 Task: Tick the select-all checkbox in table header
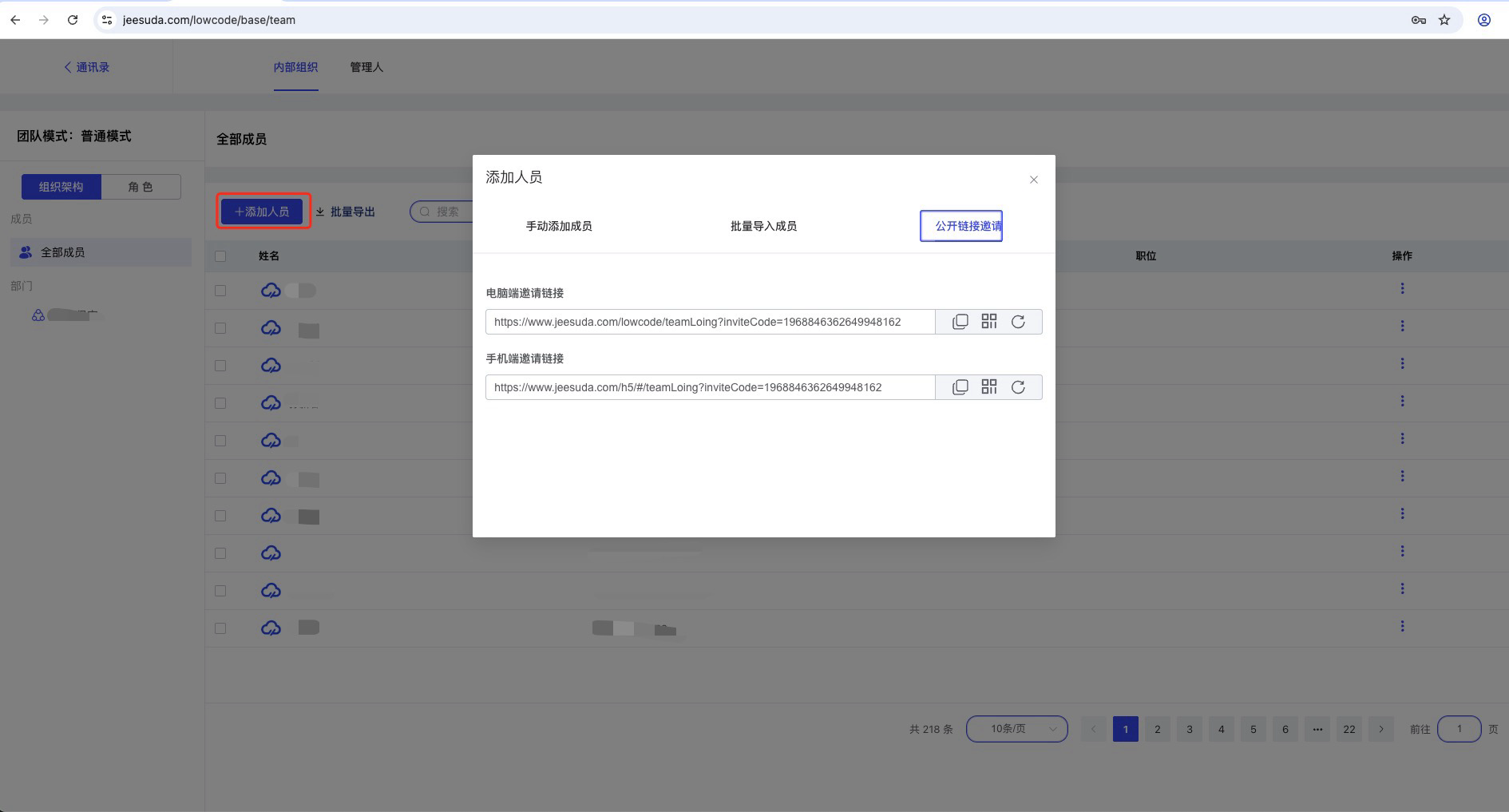(220, 256)
